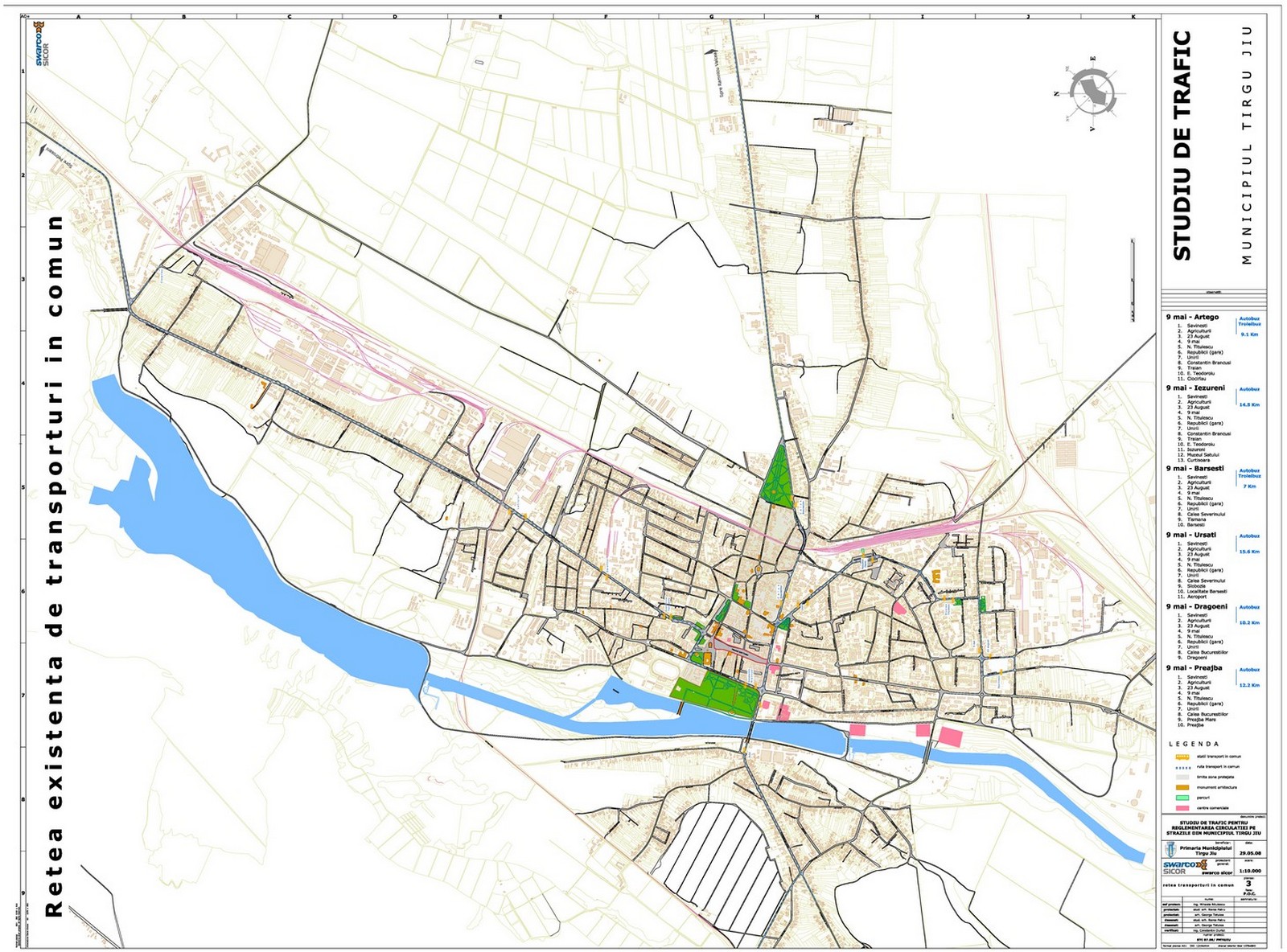This screenshot has height=952, width=1287.
Task: Click the "9 mai - Ursati" route heading
Action: 1190,535
